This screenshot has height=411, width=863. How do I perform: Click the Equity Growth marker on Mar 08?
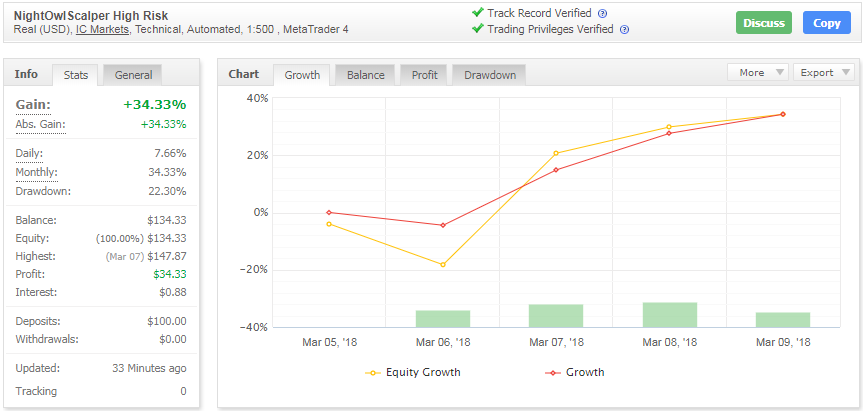669,127
